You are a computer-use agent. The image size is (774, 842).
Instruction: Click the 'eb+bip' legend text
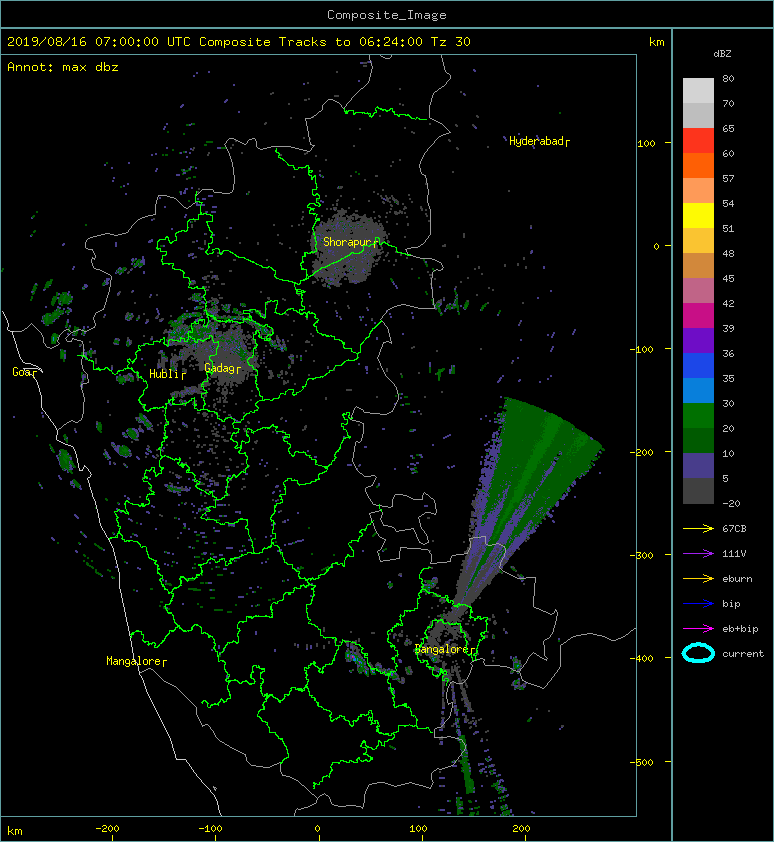pos(740,629)
